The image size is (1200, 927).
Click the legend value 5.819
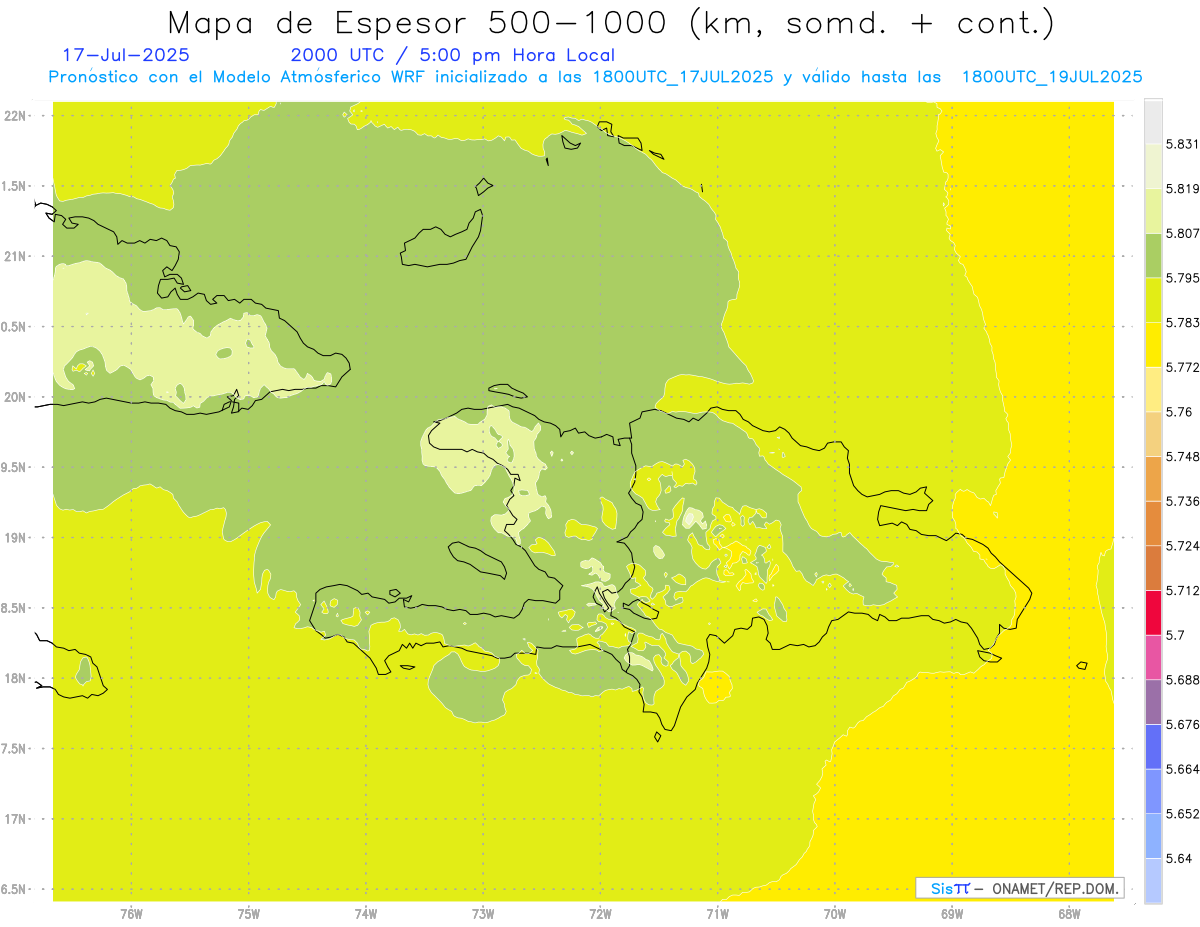coord(1183,188)
